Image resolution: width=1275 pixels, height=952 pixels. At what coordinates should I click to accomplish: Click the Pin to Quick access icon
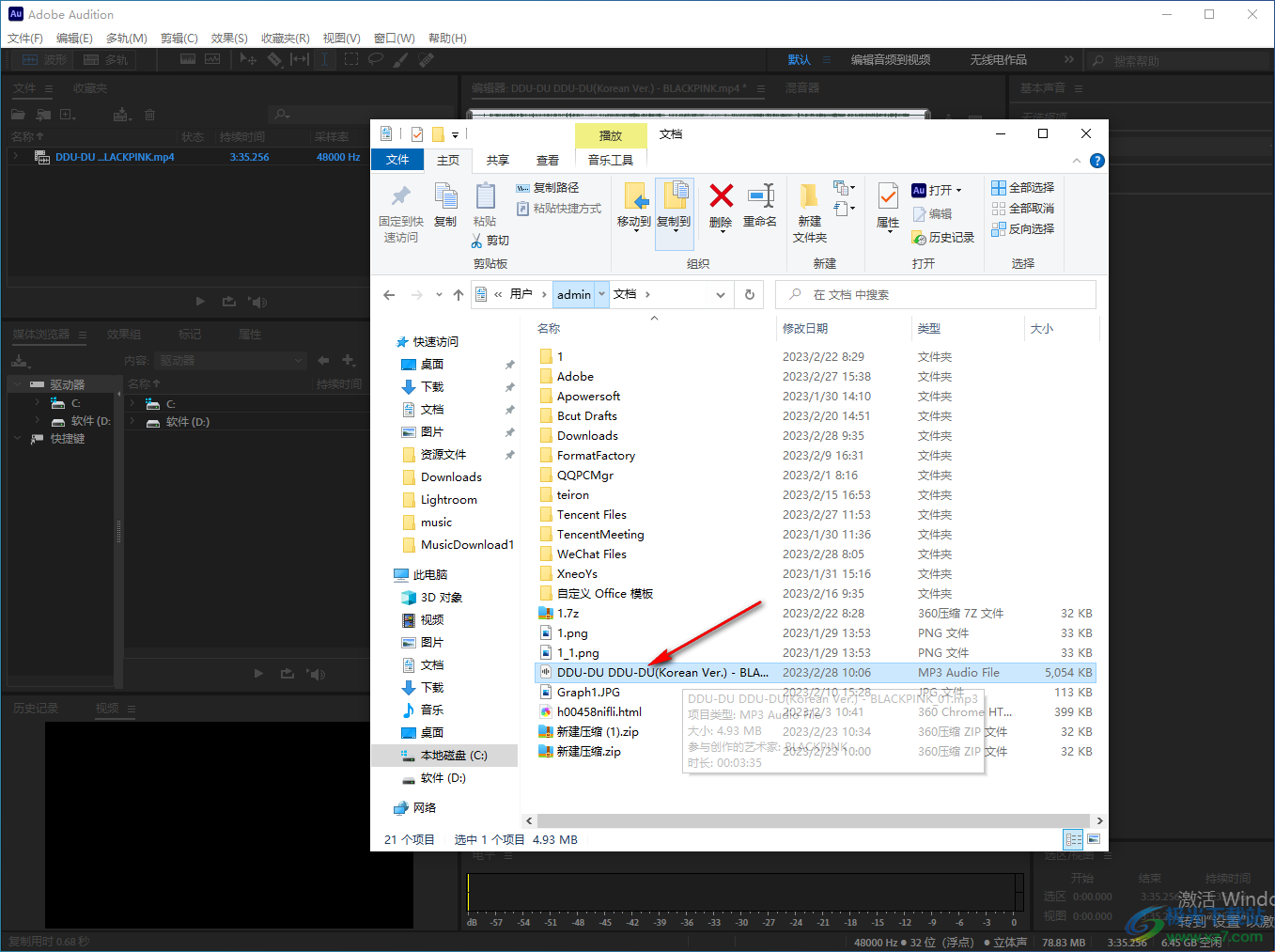tap(401, 196)
